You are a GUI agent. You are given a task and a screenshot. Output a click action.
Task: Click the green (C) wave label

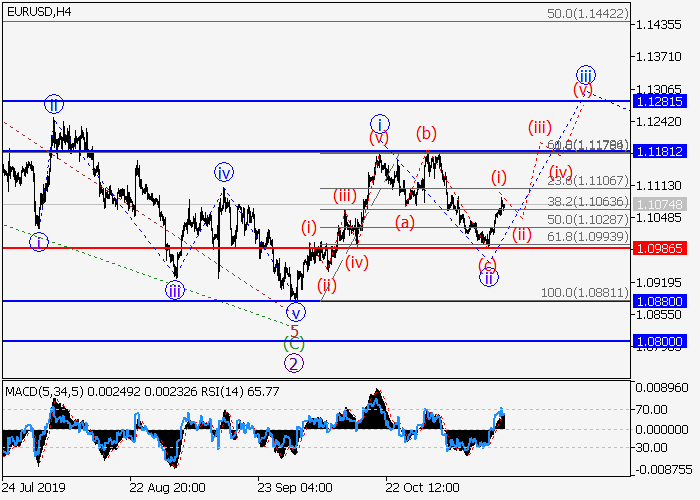click(x=294, y=346)
